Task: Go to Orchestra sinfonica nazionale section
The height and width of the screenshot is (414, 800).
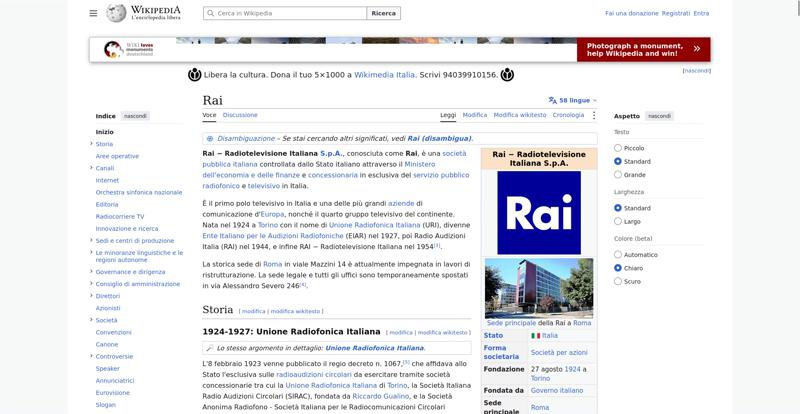Action: click(139, 192)
